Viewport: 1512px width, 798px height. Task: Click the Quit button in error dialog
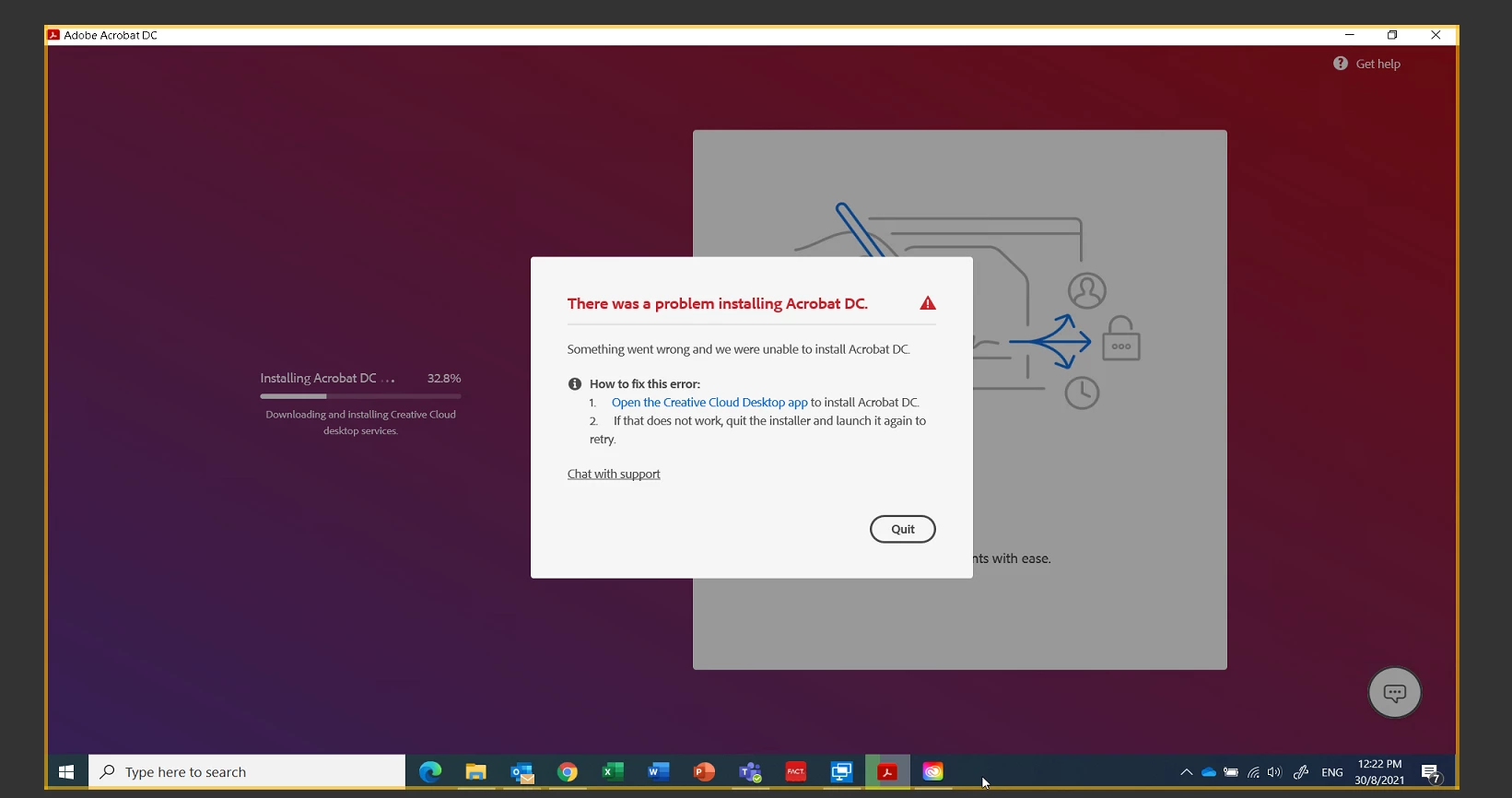tap(903, 529)
